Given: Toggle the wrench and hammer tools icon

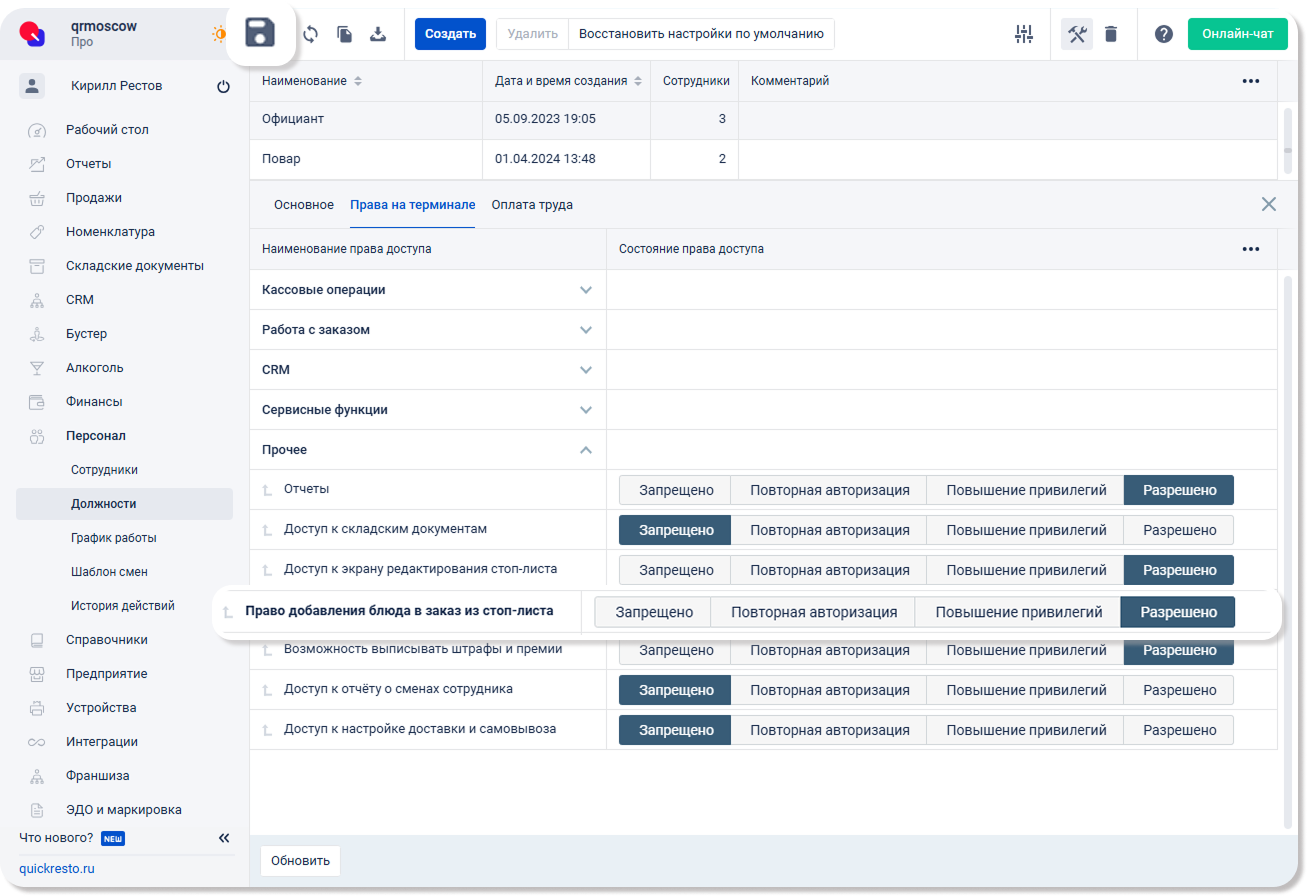Looking at the screenshot, I should click(x=1077, y=34).
